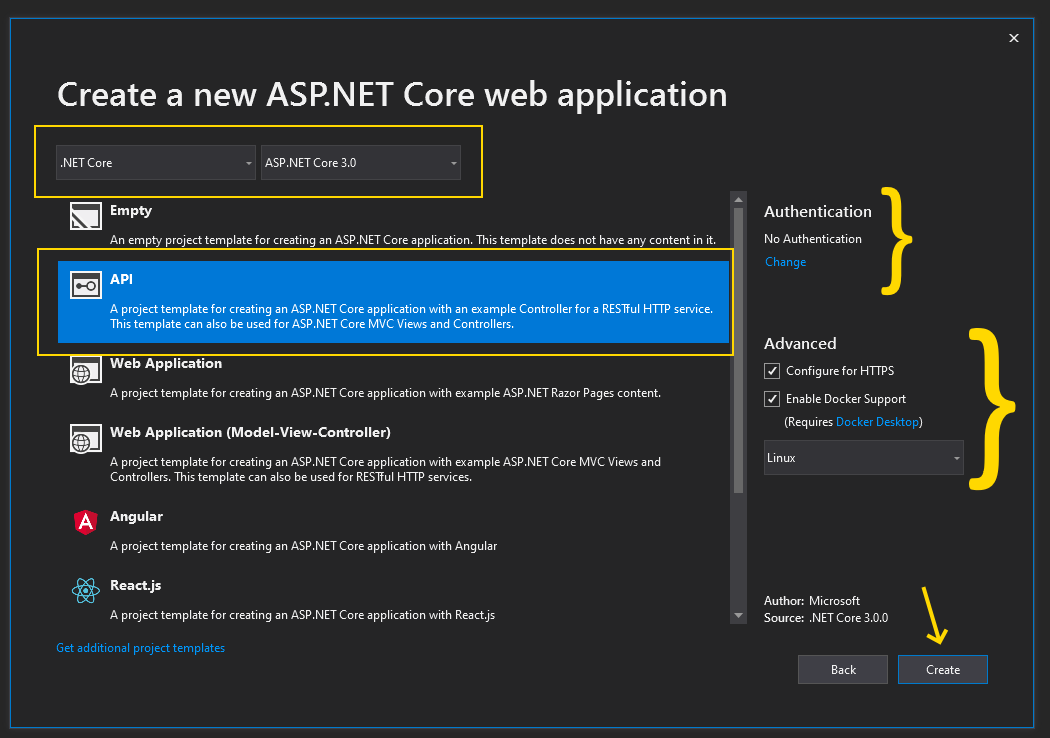Choose the Angular template entry
Screen dimensions: 1050x738
tap(136, 517)
